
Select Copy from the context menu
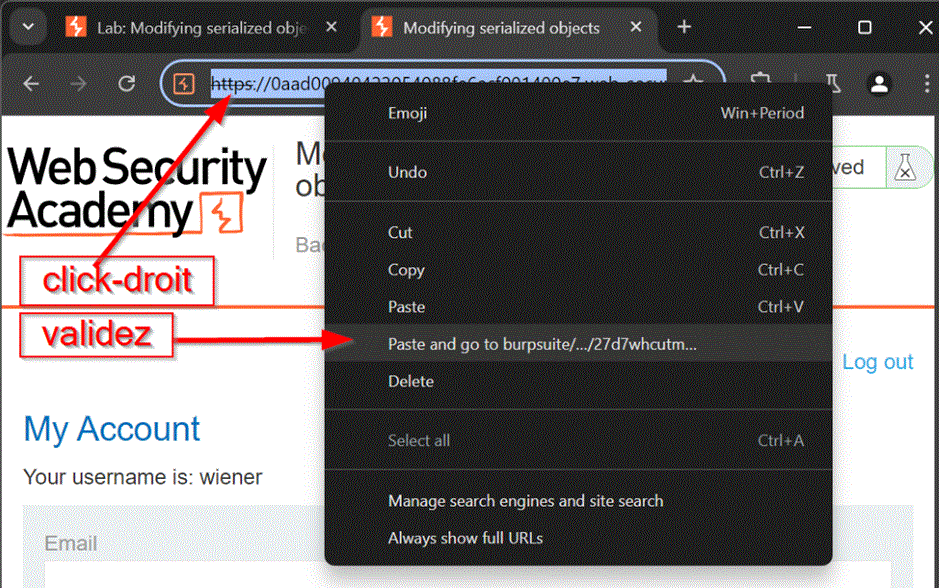[406, 270]
